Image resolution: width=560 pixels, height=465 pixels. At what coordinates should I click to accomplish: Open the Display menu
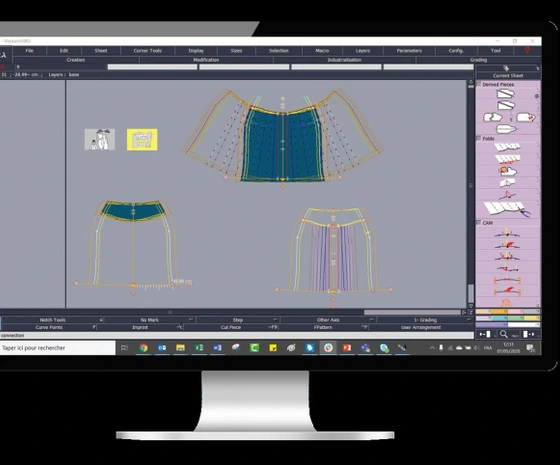196,51
